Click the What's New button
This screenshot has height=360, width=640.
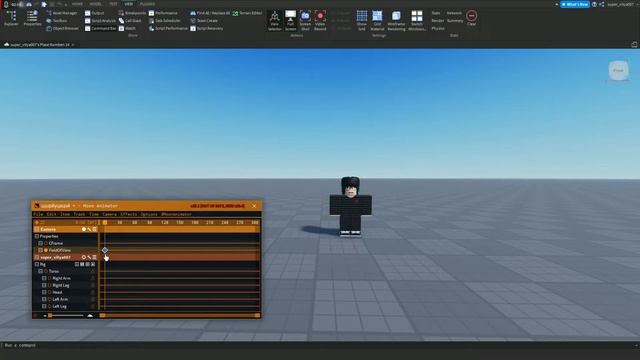(575, 4)
